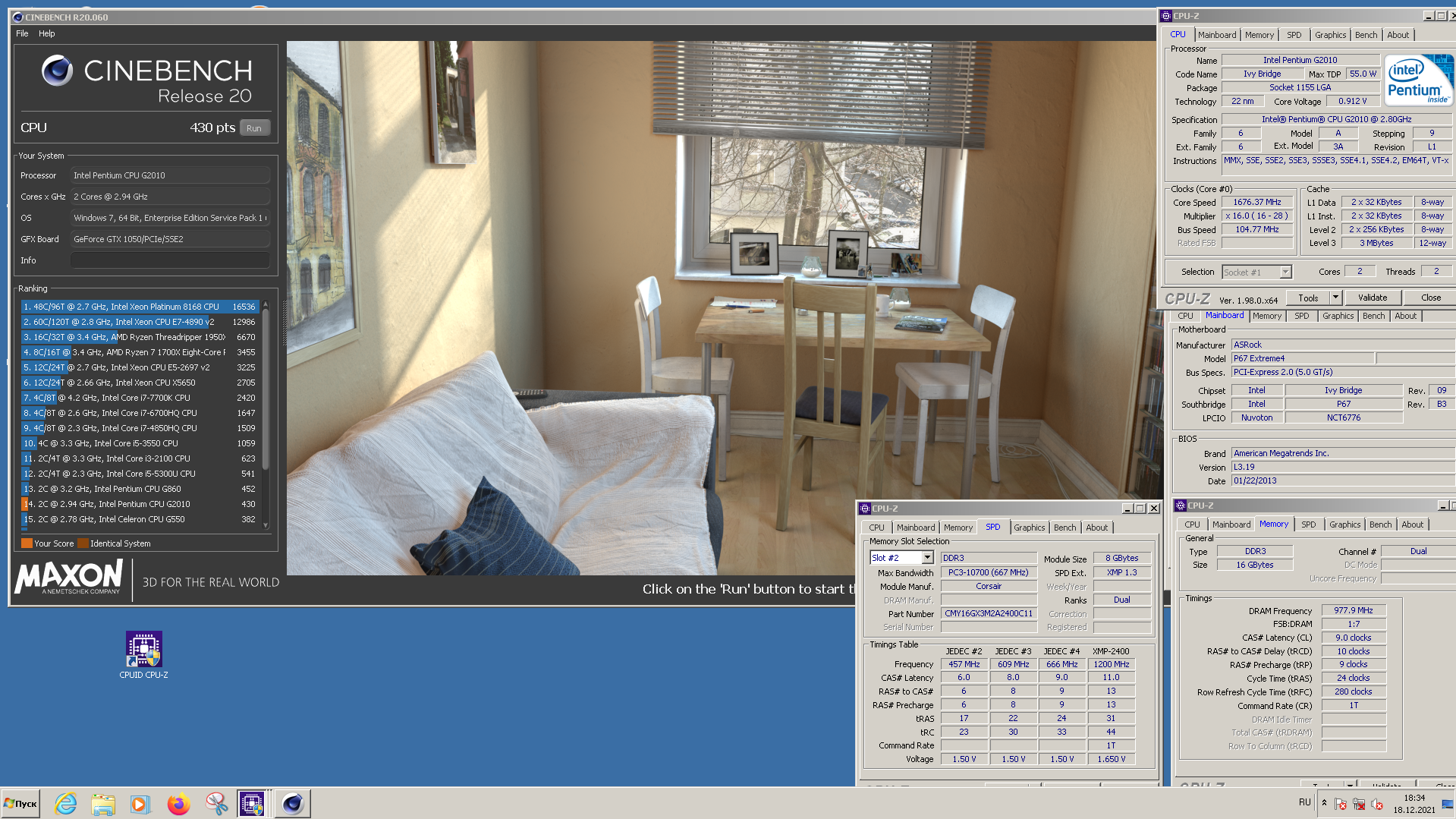Click the Cinebench logo sphere icon
Screen dimensions: 1456x819
pos(57,71)
